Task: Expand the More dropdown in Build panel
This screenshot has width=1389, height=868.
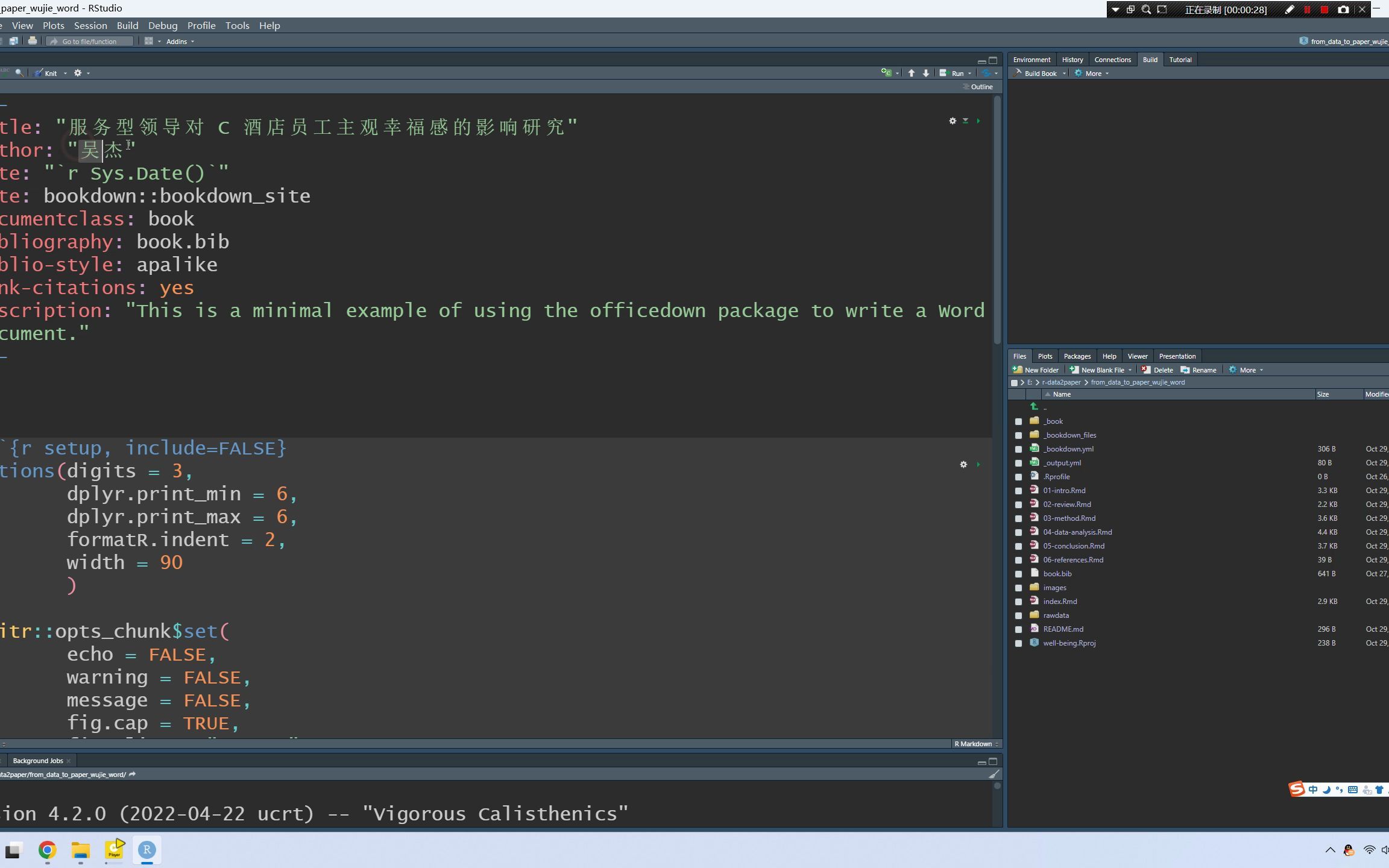Action: click(1094, 73)
